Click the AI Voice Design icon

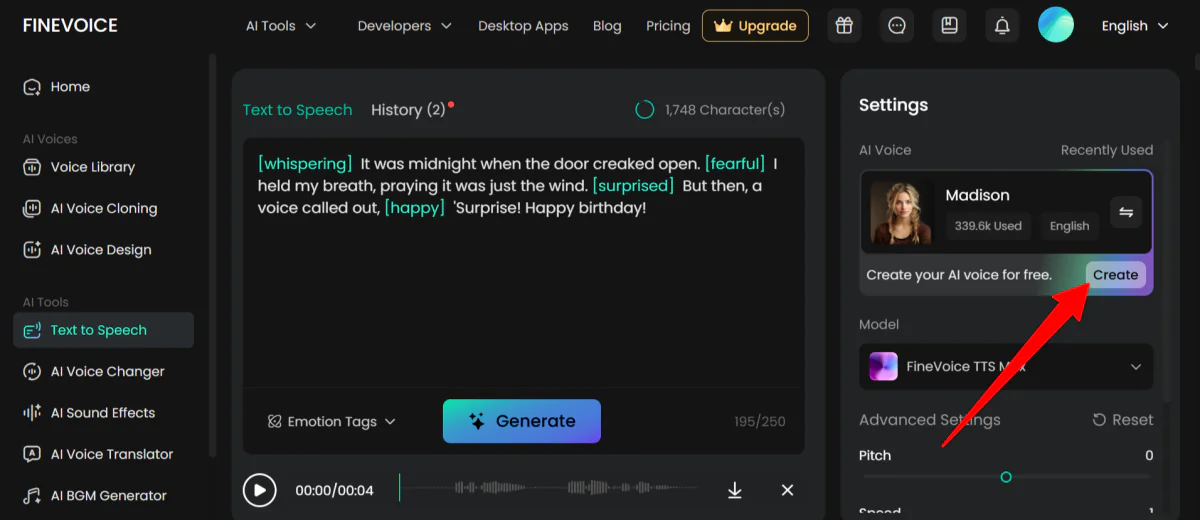tap(32, 250)
